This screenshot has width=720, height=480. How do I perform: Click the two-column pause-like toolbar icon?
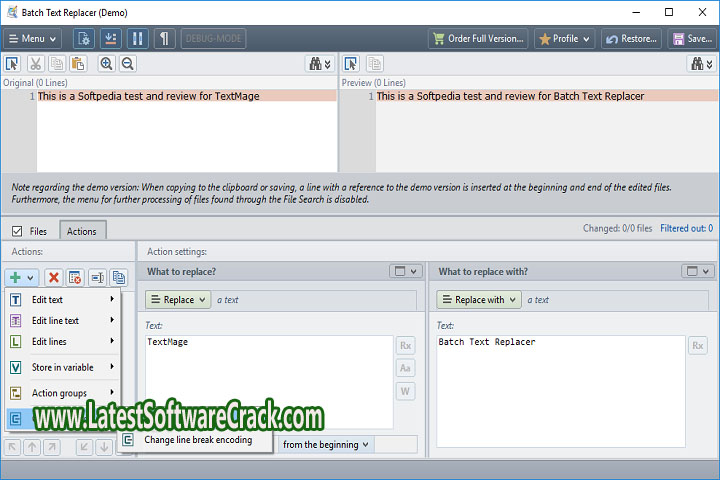click(x=137, y=39)
